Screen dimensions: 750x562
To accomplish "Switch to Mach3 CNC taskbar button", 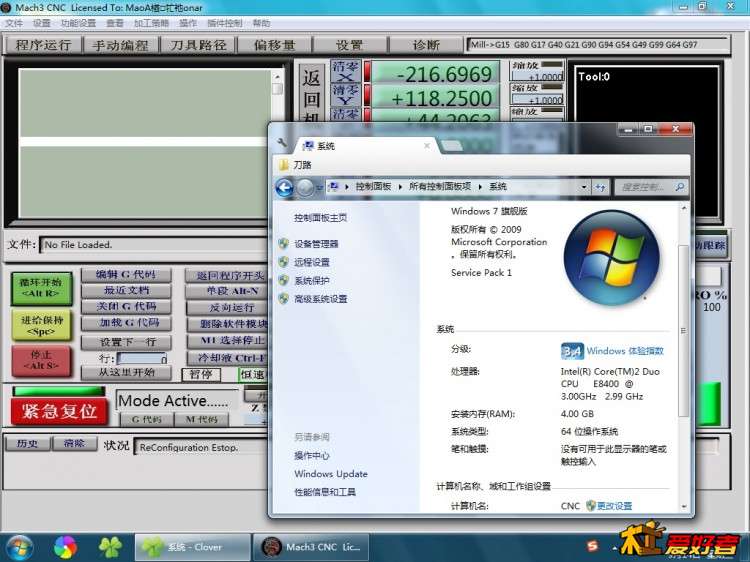I will 311,547.
